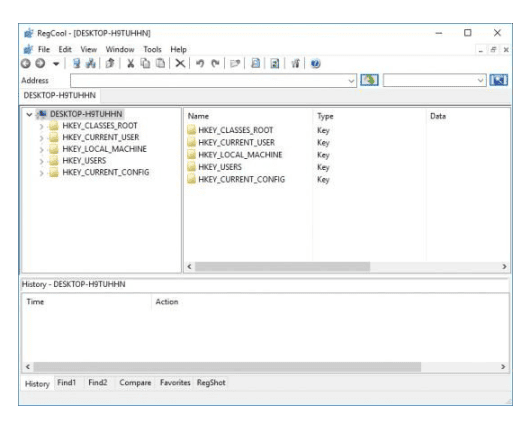The image size is (530, 421).
Task: Click the document page toolbar icon
Action: [x=256, y=64]
